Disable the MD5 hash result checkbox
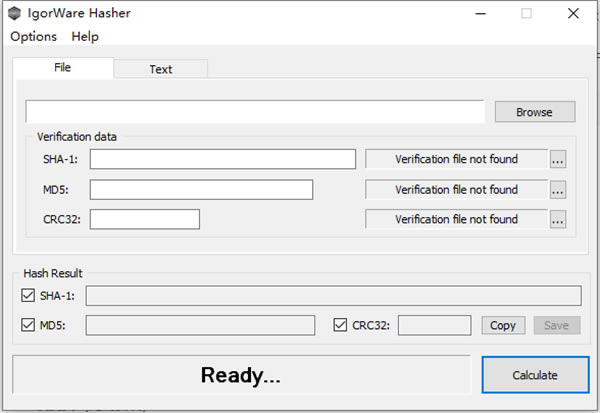This screenshot has height=413, width=600. pyautogui.click(x=28, y=325)
